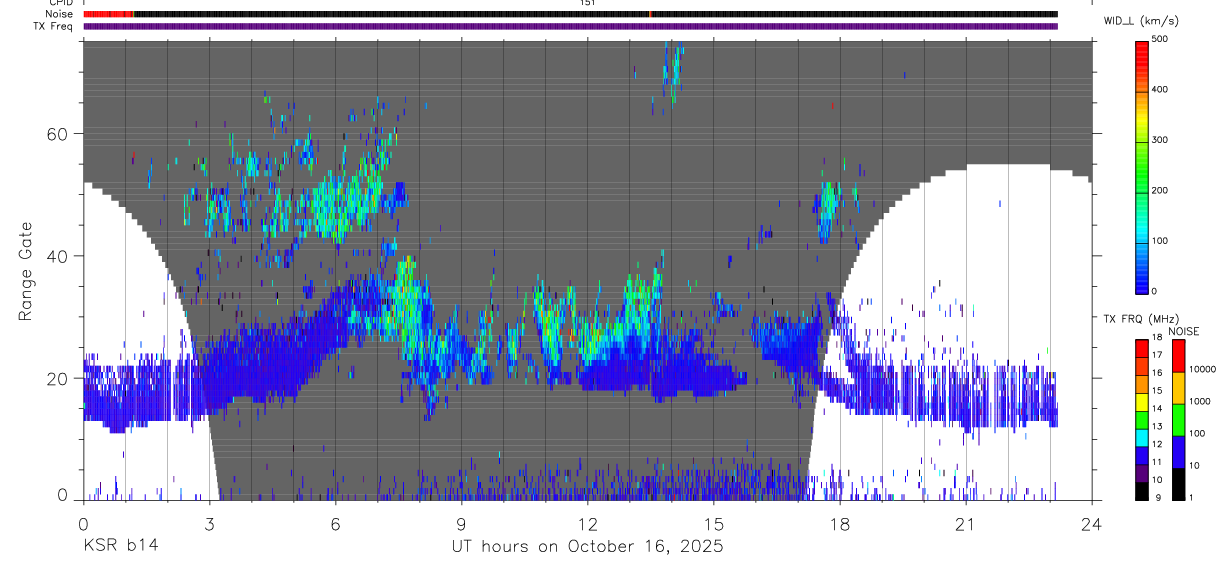Click the red swatch of the NOISE legend
This screenshot has height=567, width=1228.
tap(1179, 356)
